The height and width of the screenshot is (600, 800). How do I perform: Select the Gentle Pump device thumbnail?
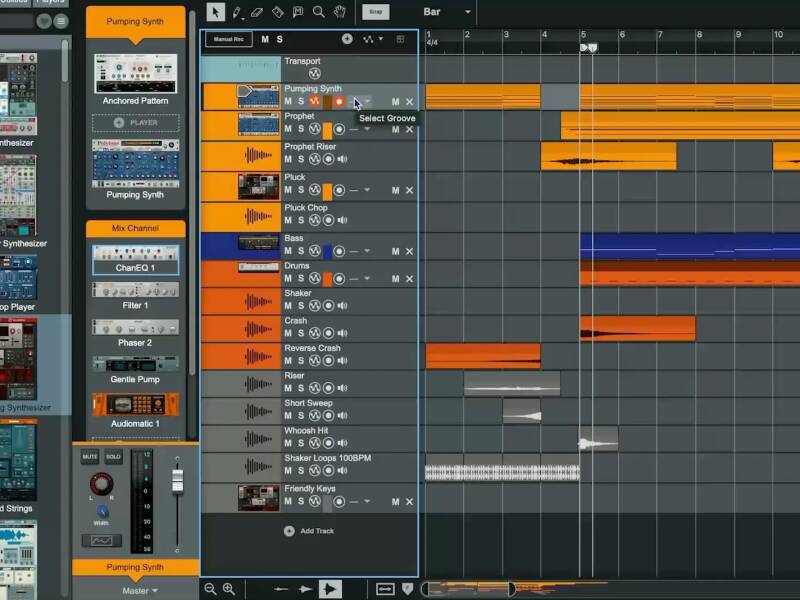pos(135,363)
